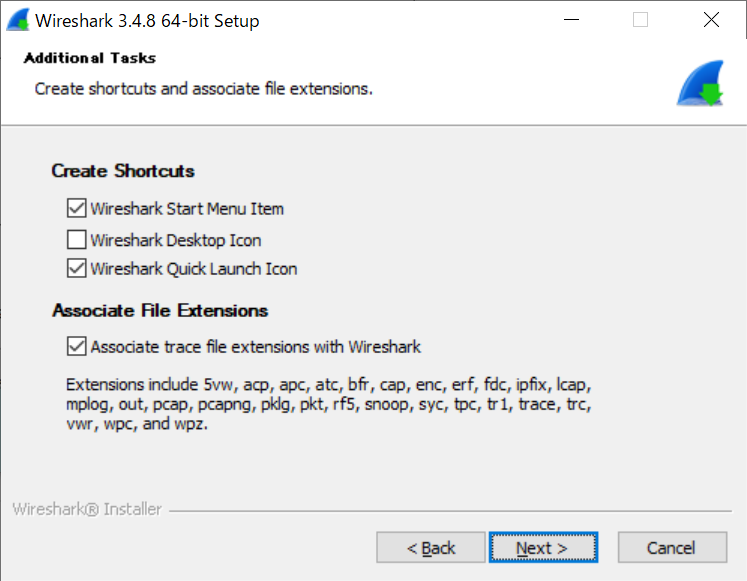
Task: Select the Wireshark Start Menu Item label
Action: 187,209
